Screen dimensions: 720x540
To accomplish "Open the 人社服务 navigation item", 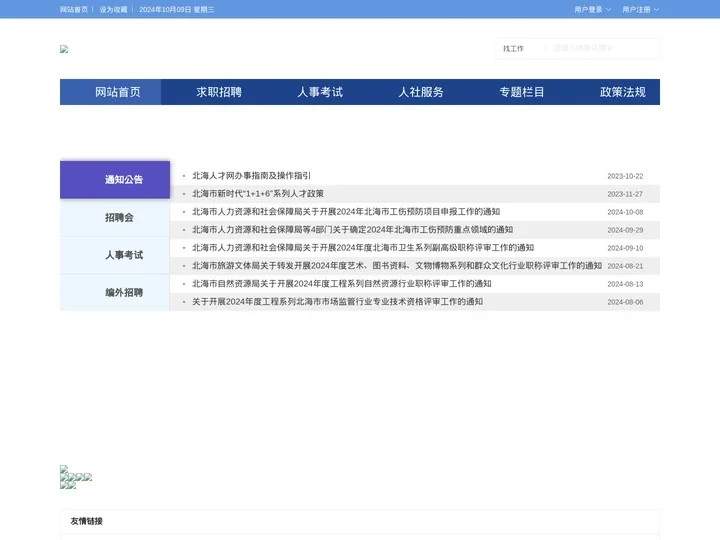I will 421,92.
